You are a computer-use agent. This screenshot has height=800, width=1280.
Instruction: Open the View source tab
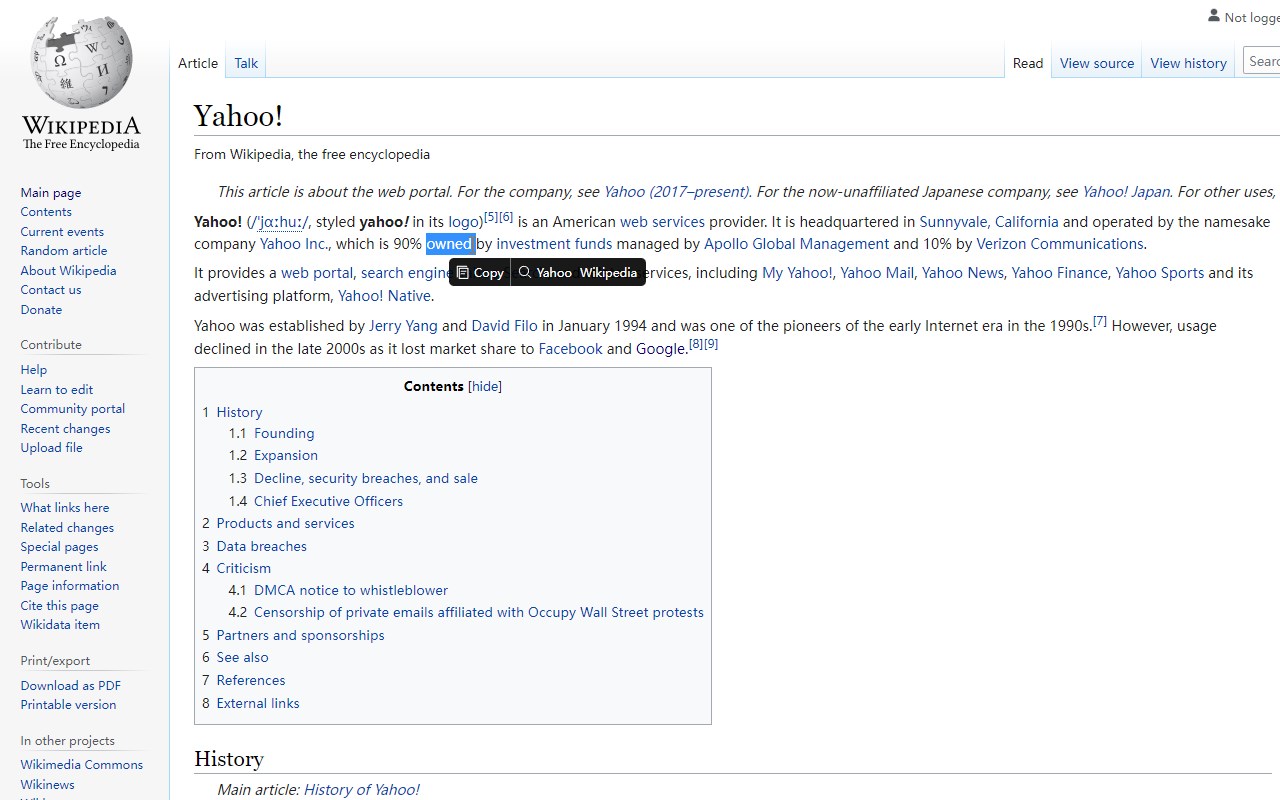(1097, 63)
